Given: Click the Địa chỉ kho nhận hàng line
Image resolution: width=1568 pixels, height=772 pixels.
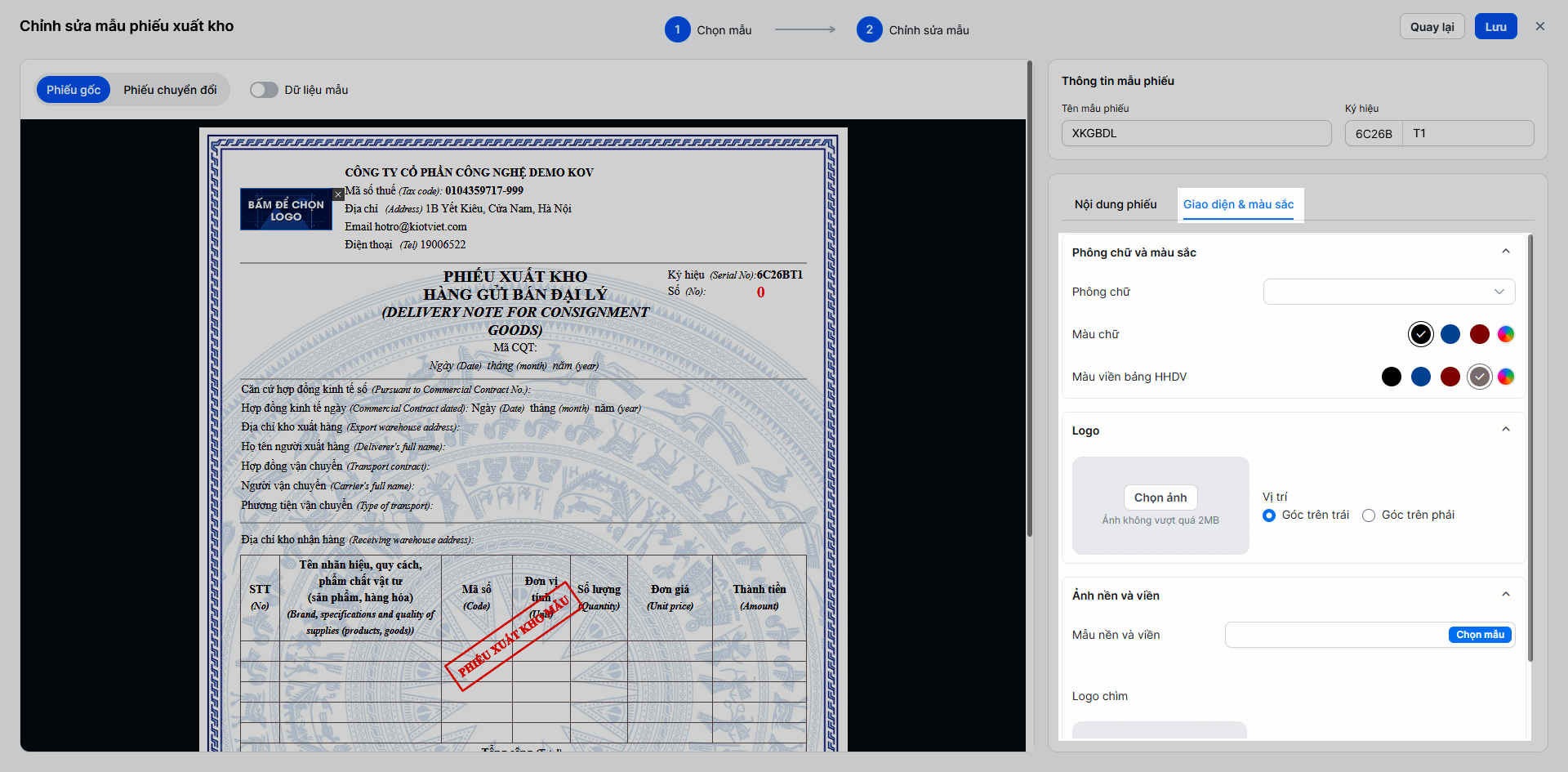Looking at the screenshot, I should [x=357, y=540].
